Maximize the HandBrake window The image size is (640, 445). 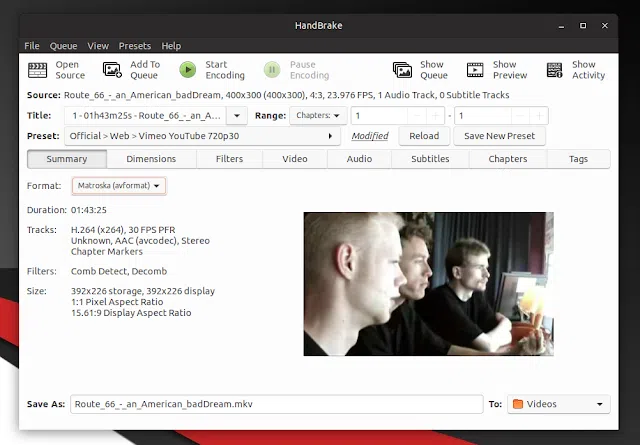pos(583,26)
